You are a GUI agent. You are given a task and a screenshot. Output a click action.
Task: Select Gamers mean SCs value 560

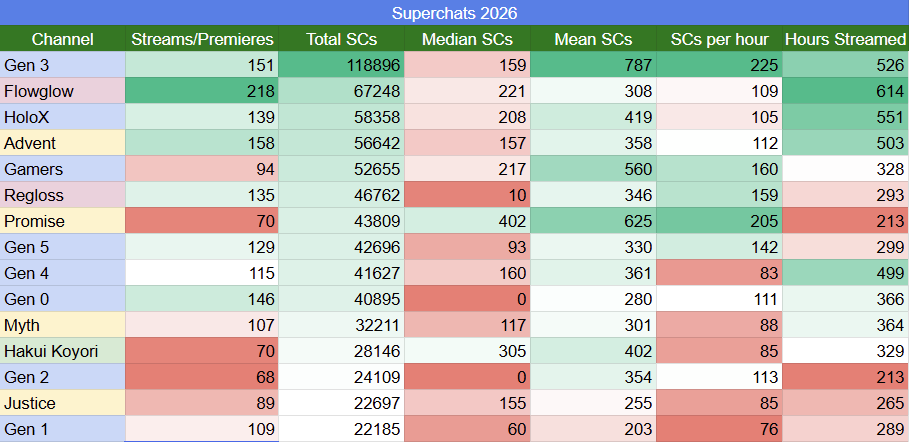[x=593, y=169]
